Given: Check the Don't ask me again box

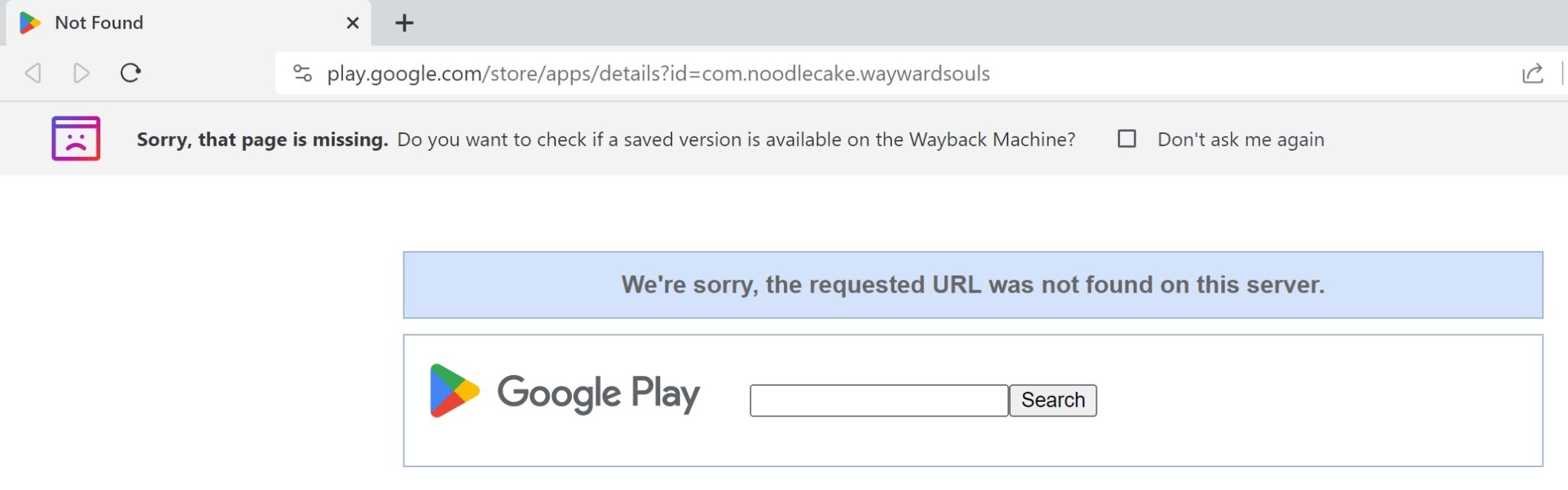Looking at the screenshot, I should tap(1126, 139).
